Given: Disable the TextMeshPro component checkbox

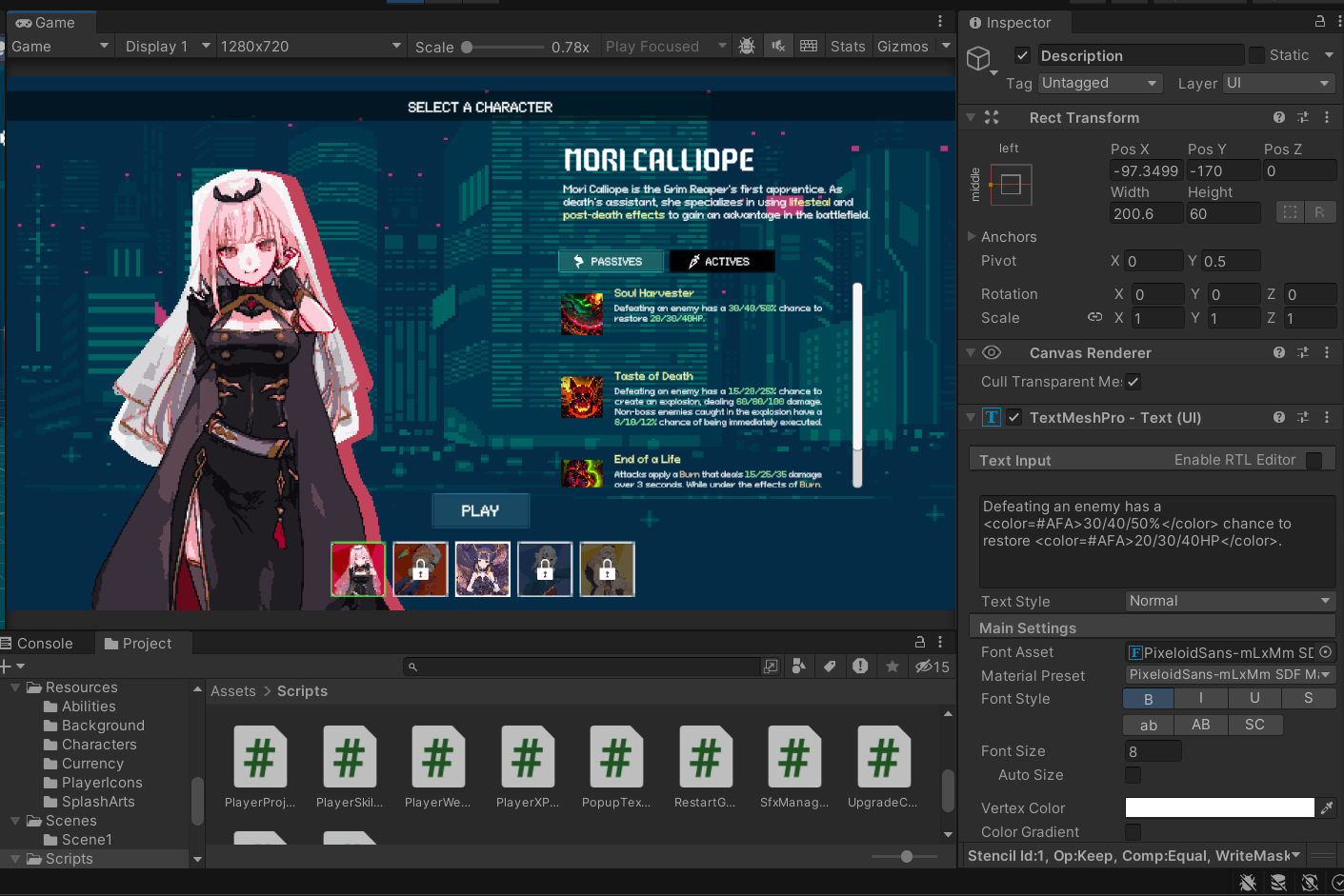Looking at the screenshot, I should tap(1014, 417).
